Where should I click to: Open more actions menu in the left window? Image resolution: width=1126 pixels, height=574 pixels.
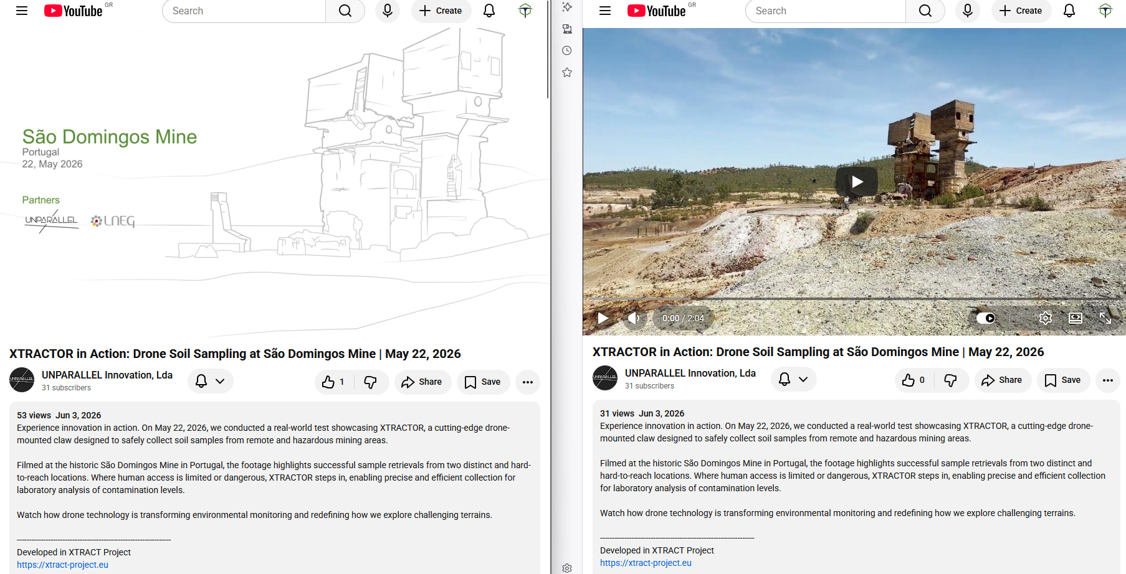click(x=528, y=382)
